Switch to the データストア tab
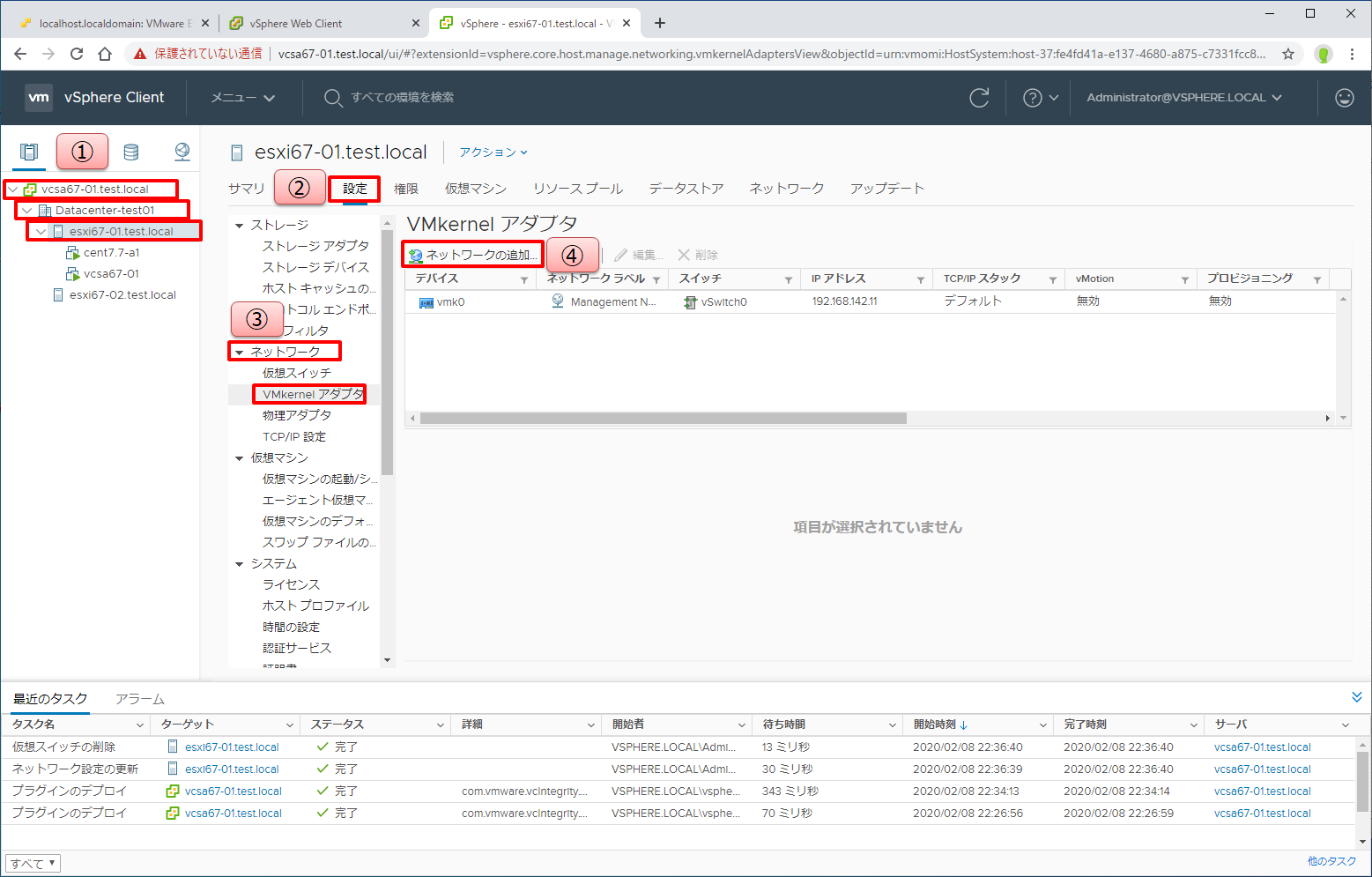Screen dimensions: 1372x877 686,189
